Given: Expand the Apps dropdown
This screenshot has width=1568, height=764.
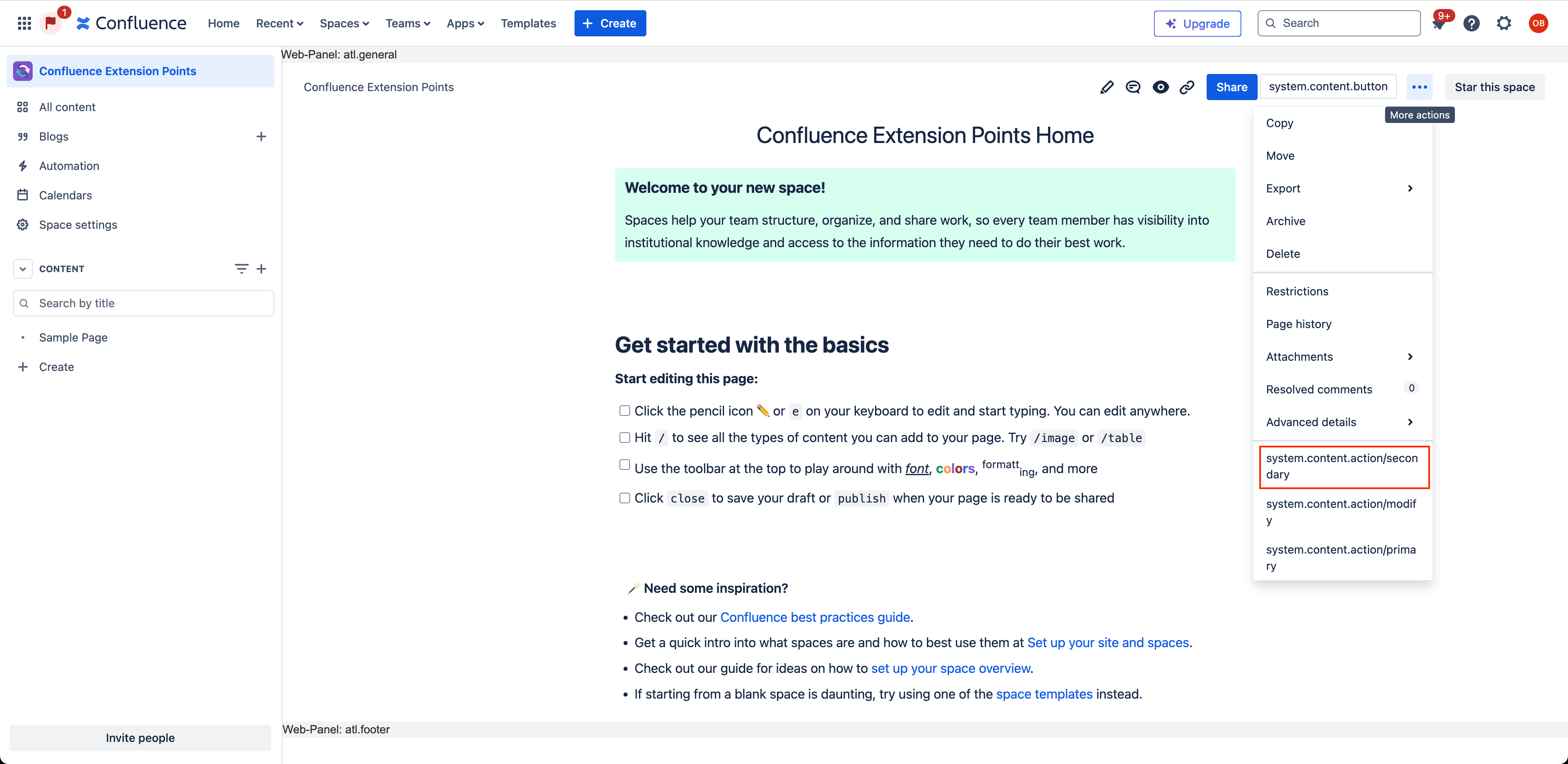Looking at the screenshot, I should (x=465, y=23).
